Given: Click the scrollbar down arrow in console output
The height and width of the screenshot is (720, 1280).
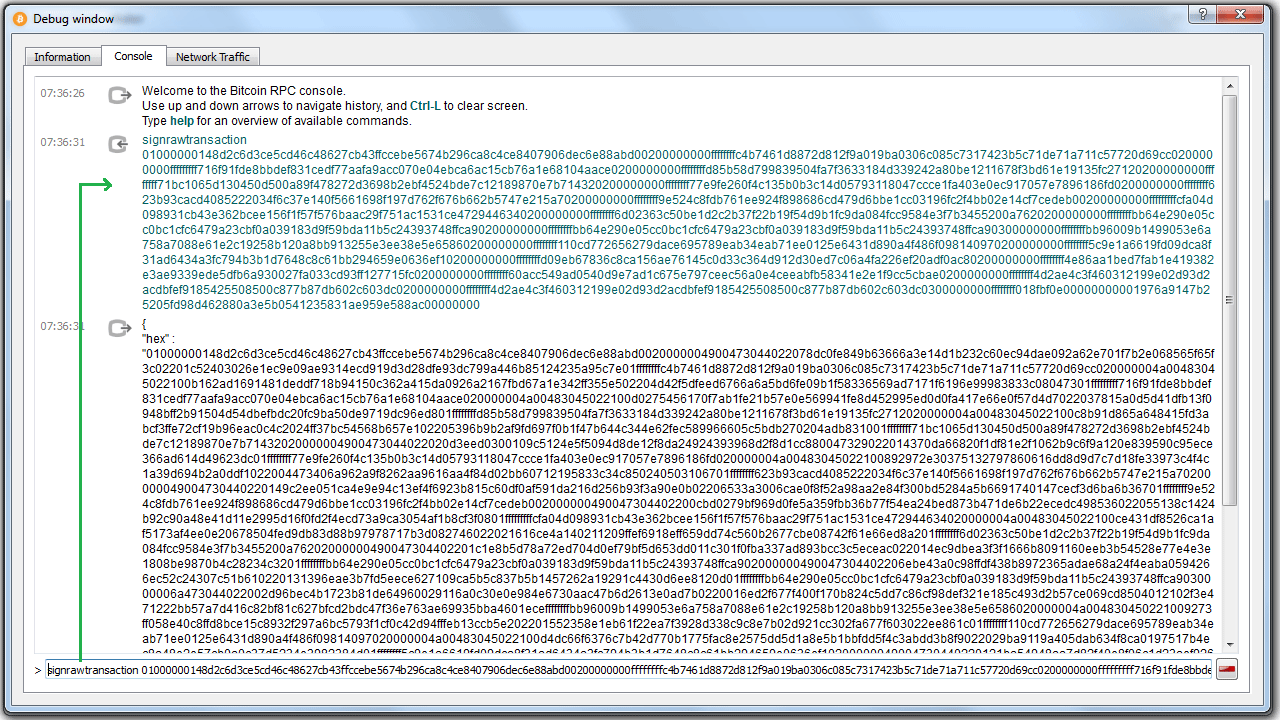Looking at the screenshot, I should (x=1230, y=647).
